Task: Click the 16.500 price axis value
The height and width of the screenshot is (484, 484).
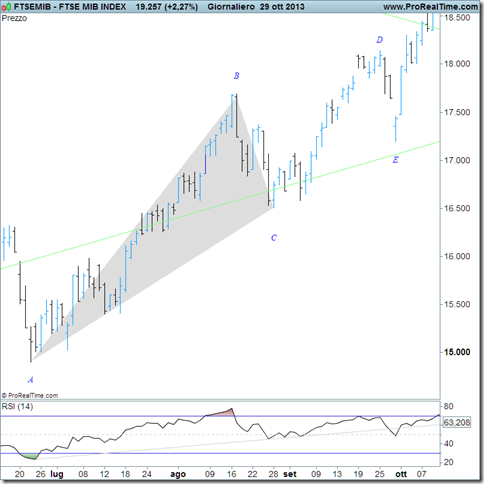Action: (x=457, y=208)
